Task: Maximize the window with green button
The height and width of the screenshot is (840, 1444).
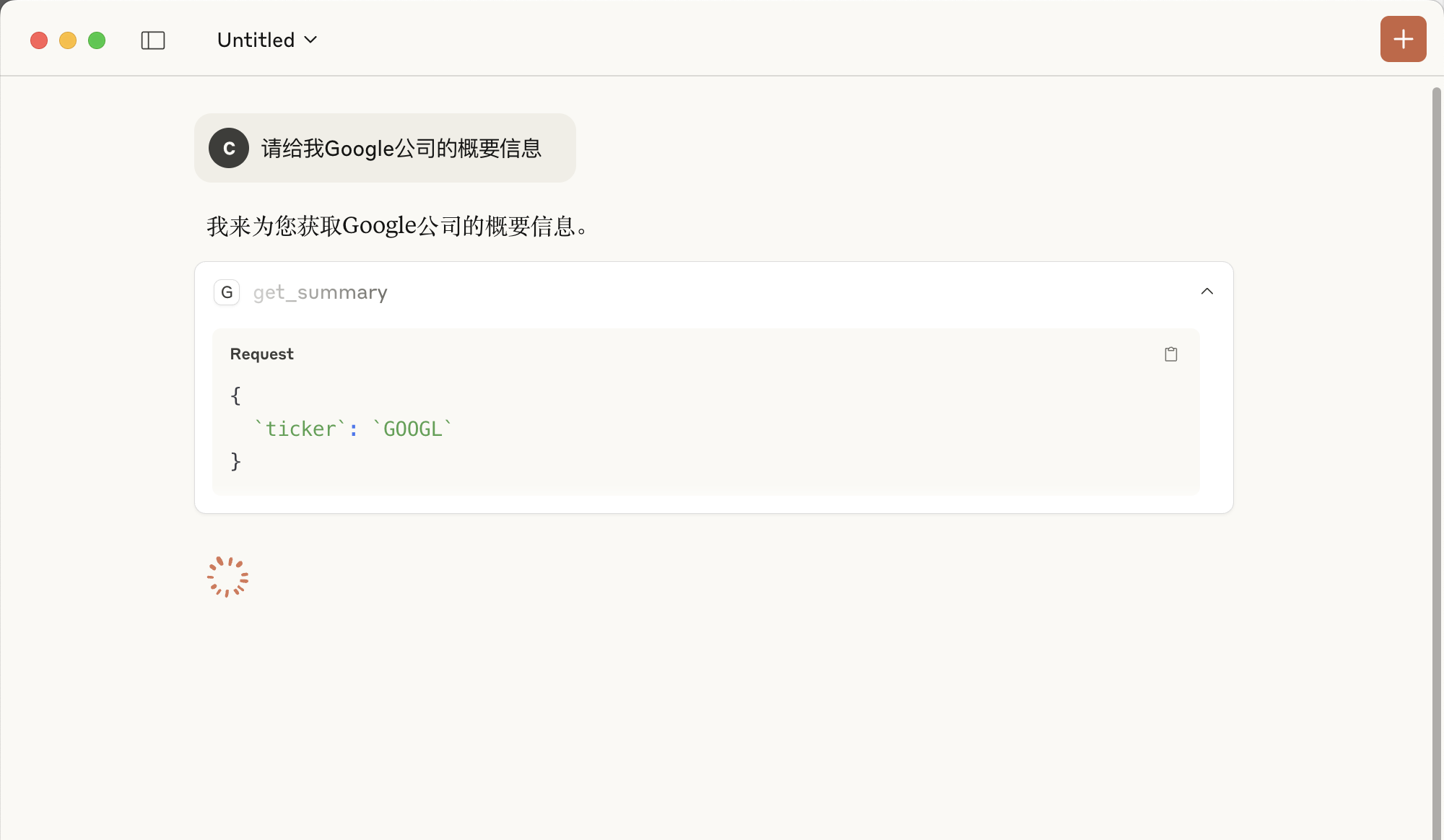Action: point(97,40)
